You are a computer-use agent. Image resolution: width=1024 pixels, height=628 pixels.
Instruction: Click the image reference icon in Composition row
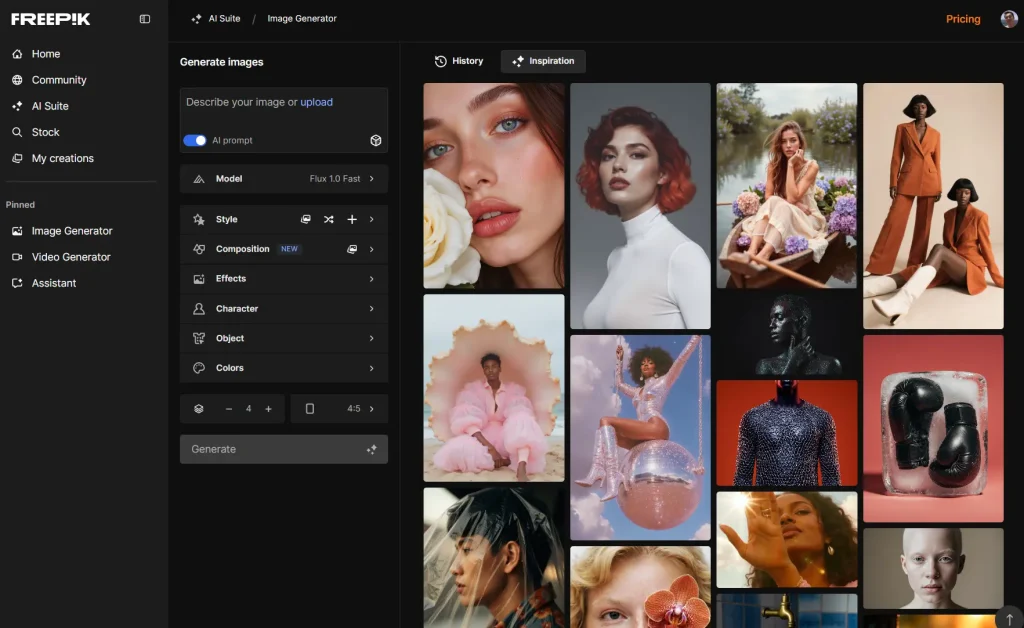pos(352,249)
